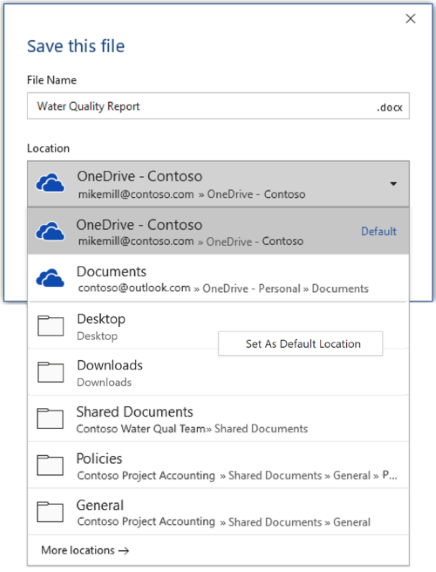Select OneDrive - Contoso title in the list
The width and height of the screenshot is (436, 572).
click(139, 225)
